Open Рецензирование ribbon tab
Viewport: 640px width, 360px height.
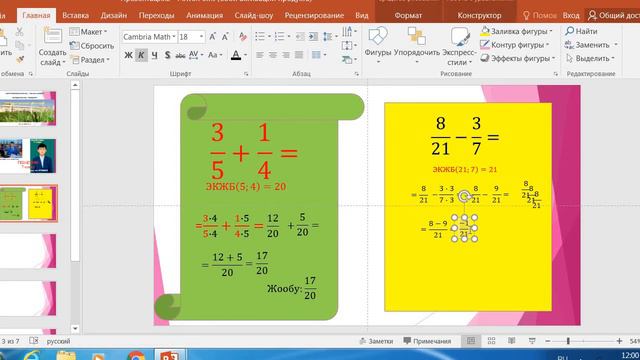coord(314,16)
